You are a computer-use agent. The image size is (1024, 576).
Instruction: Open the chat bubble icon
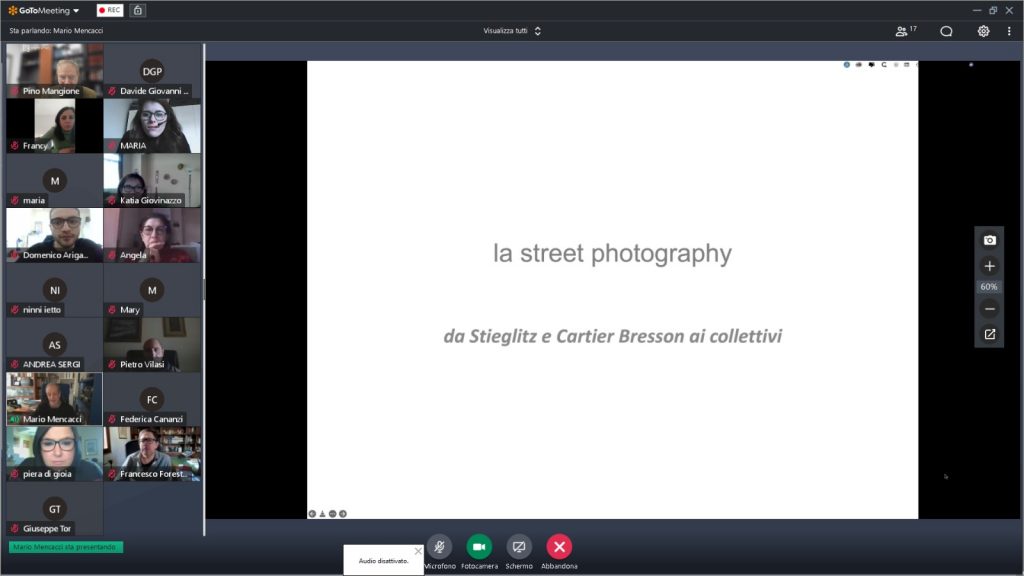coord(946,31)
